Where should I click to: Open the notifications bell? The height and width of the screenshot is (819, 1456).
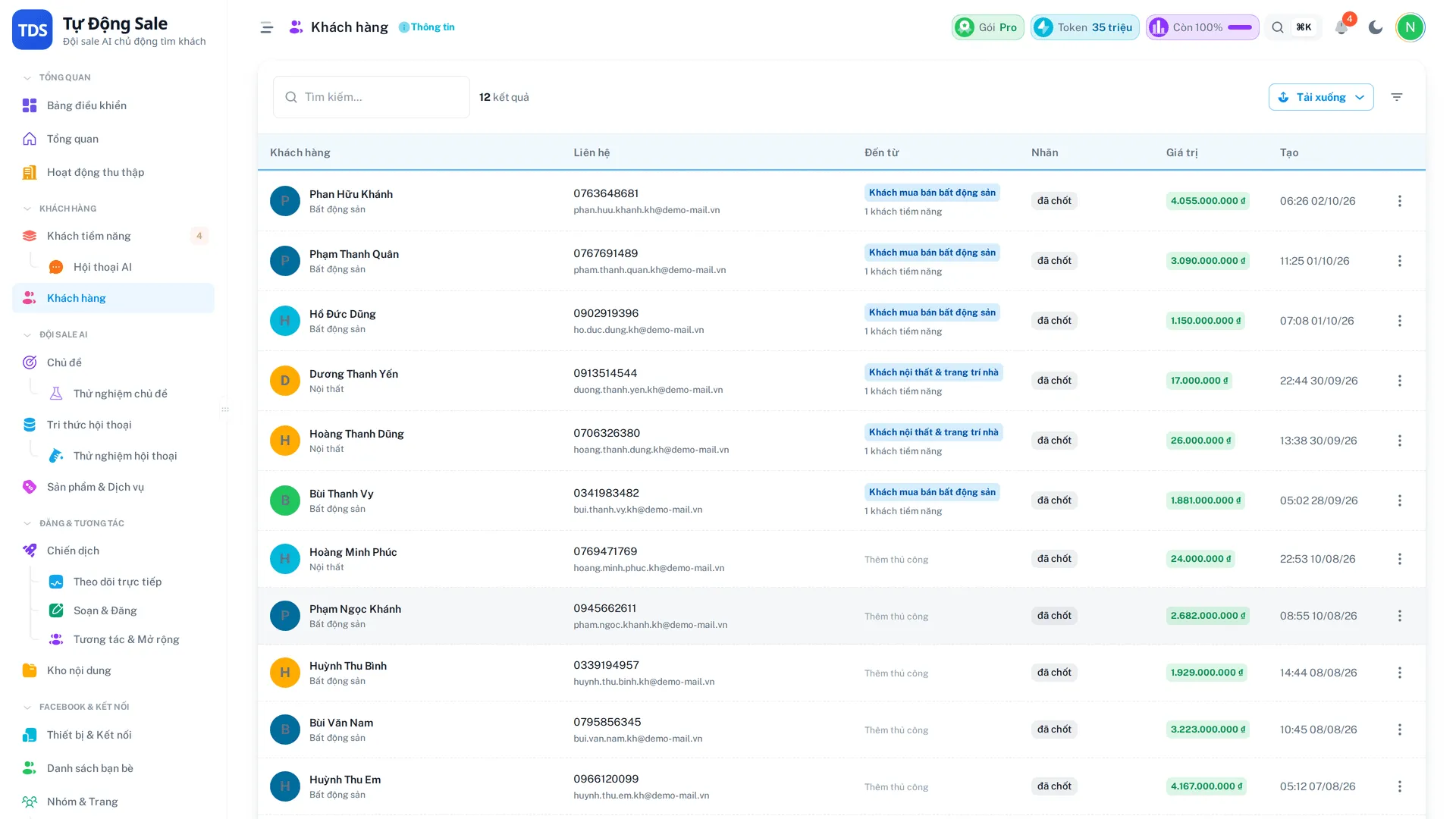(x=1341, y=27)
